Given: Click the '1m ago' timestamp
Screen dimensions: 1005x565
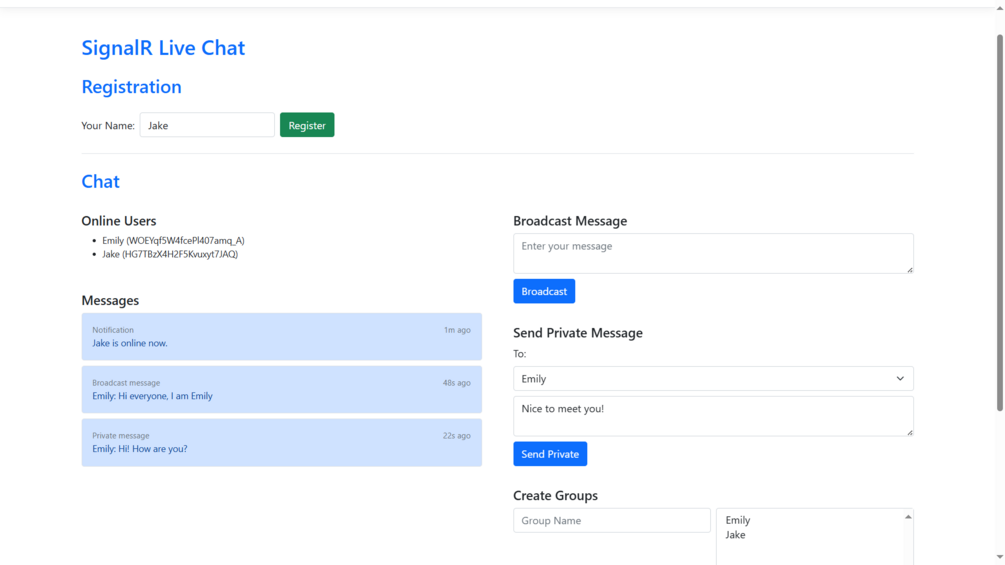Looking at the screenshot, I should (457, 330).
